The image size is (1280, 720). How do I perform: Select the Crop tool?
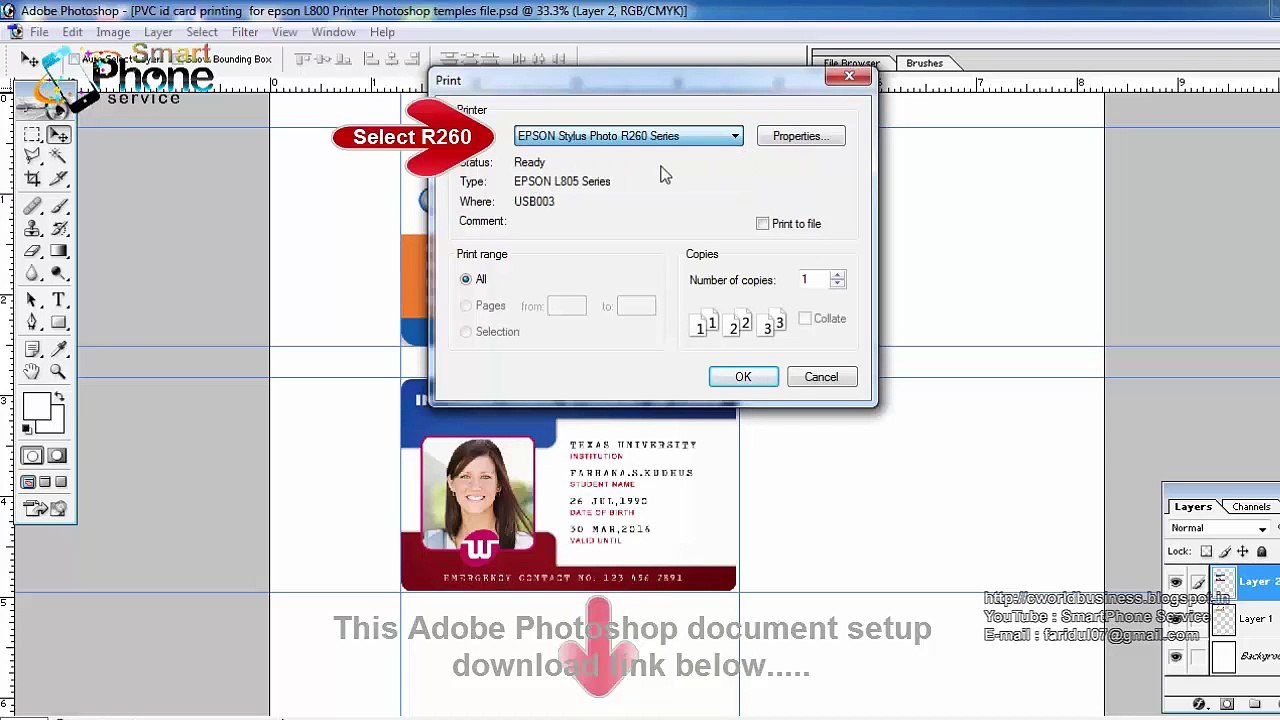tap(32, 179)
